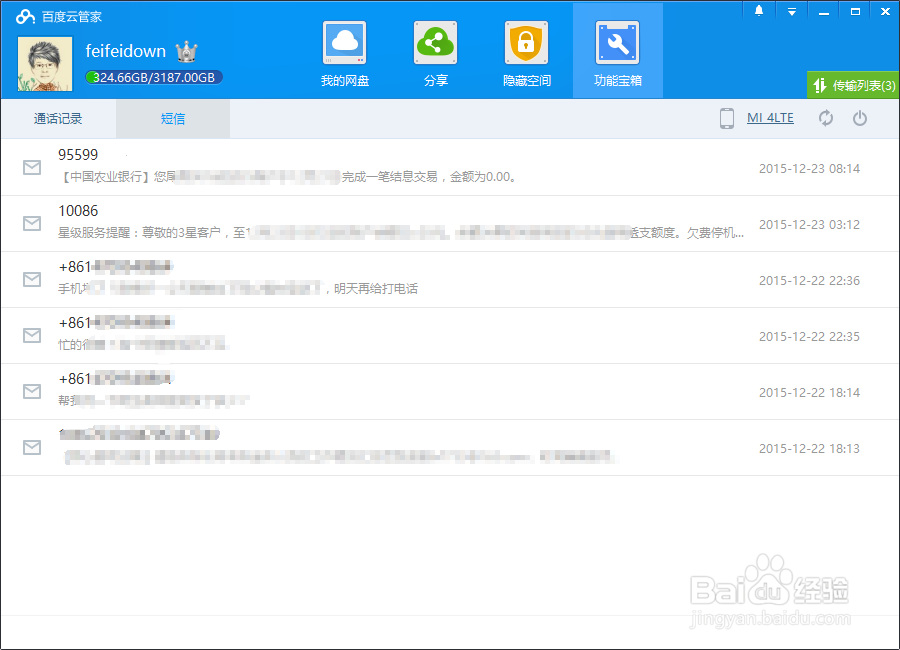This screenshot has width=900, height=650.
Task: Maximize the 百度云管家 window
Action: 855,11
